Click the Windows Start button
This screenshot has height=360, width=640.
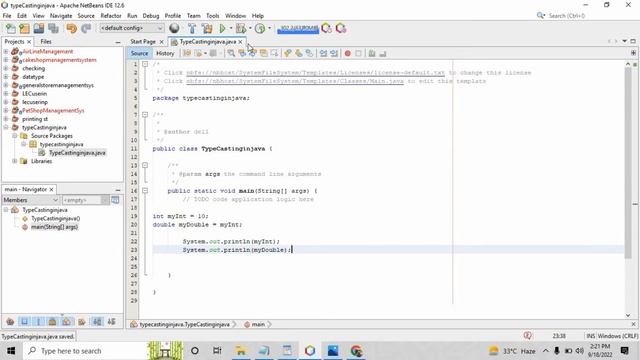11,351
